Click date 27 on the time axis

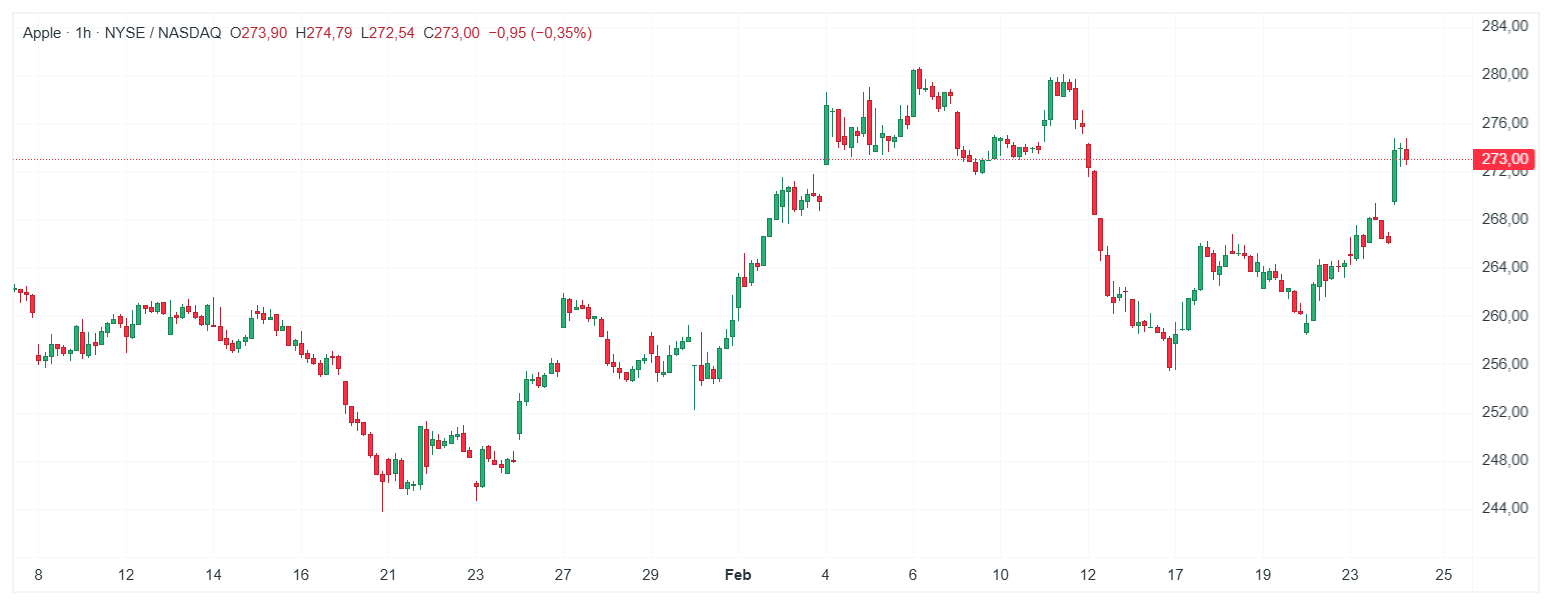(x=563, y=575)
